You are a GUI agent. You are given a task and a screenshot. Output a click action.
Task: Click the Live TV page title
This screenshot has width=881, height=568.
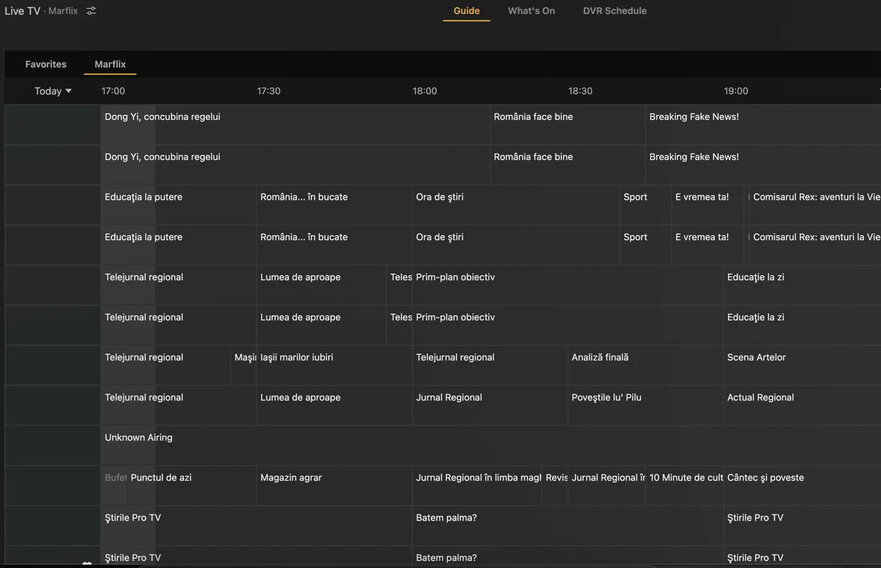(22, 11)
